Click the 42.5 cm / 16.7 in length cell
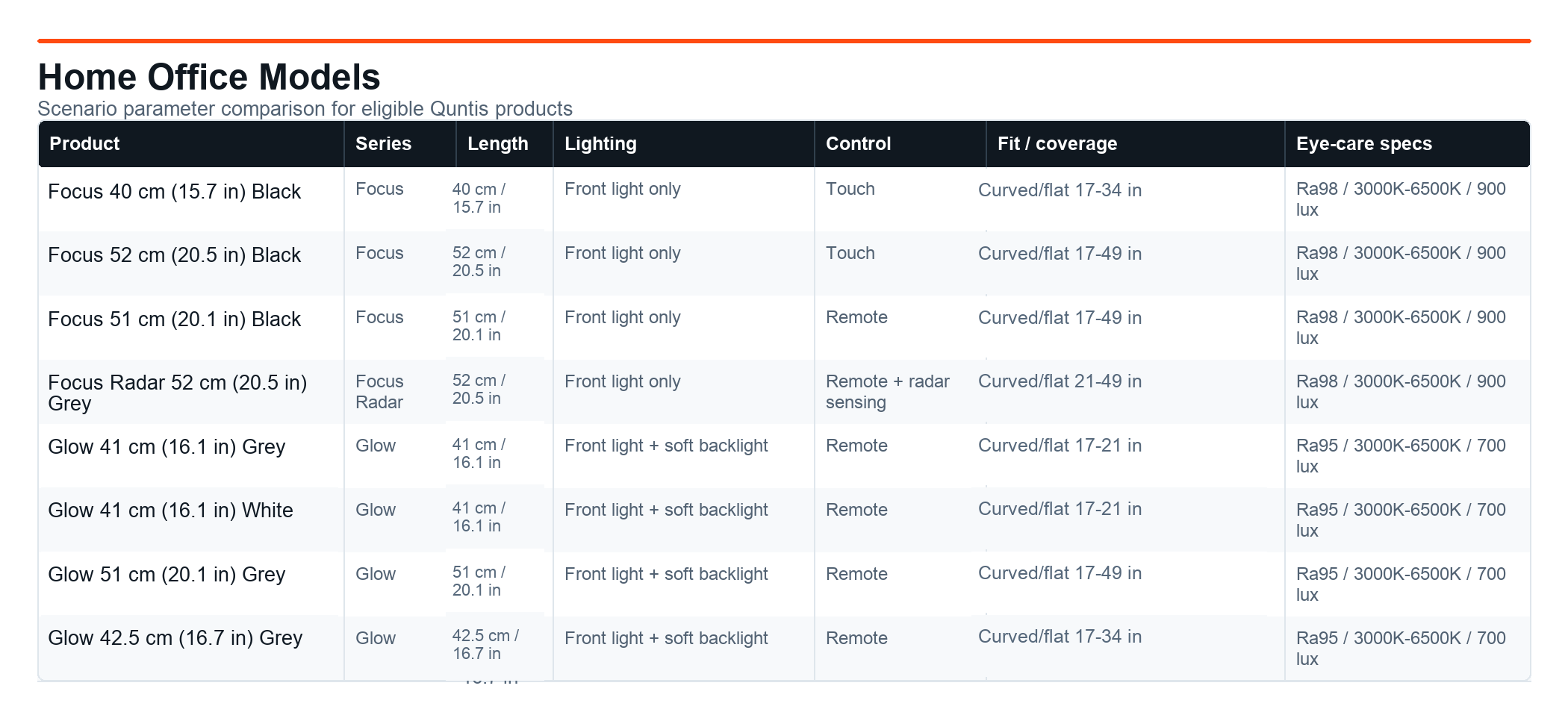Screen dimensions: 1568x721 485,645
